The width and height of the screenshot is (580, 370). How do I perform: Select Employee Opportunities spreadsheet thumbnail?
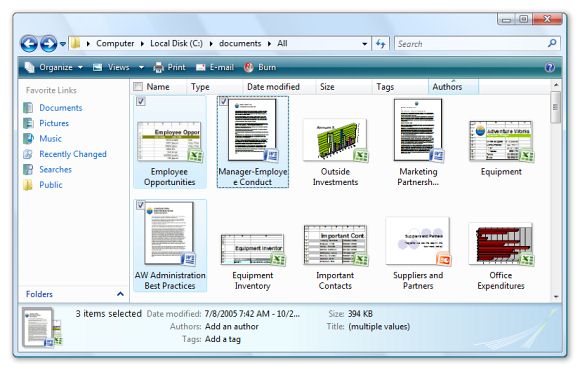pos(169,142)
